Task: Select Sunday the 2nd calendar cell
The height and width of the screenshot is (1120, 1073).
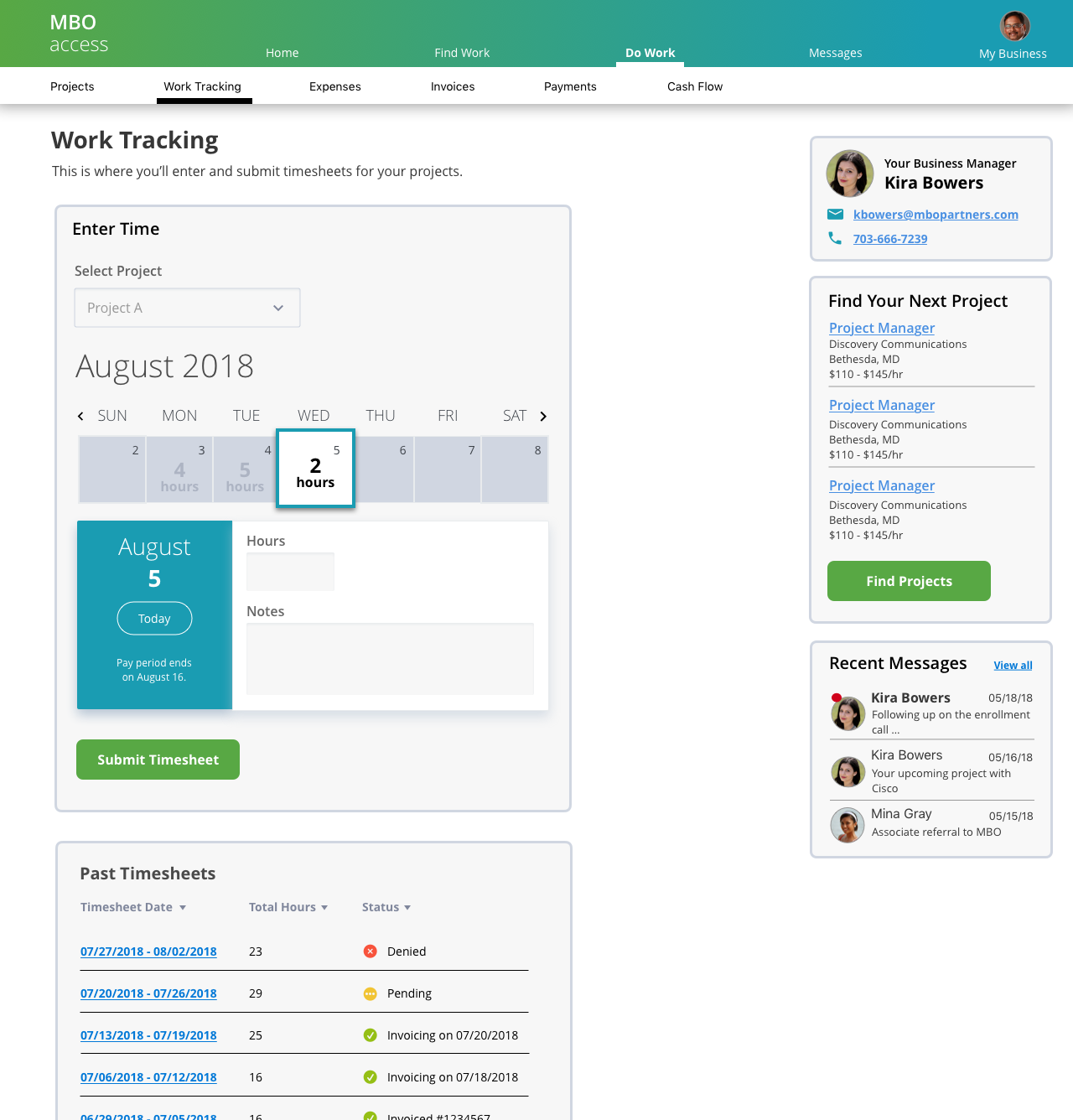Action: (x=112, y=469)
